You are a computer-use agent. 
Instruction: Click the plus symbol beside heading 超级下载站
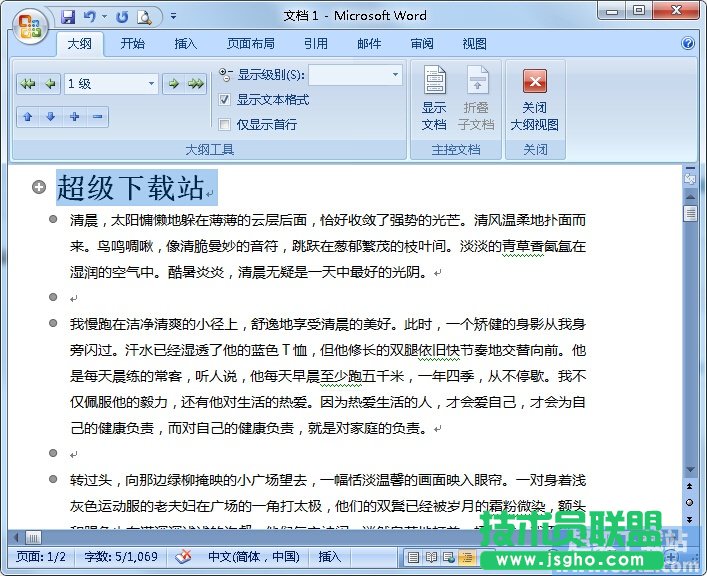pos(39,187)
